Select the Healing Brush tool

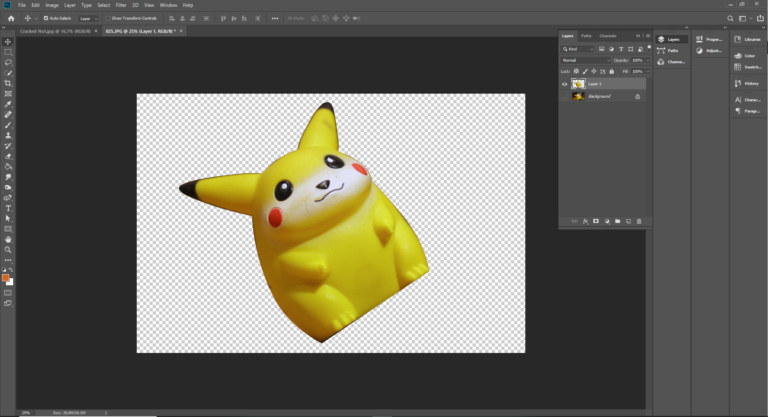pyautogui.click(x=8, y=115)
